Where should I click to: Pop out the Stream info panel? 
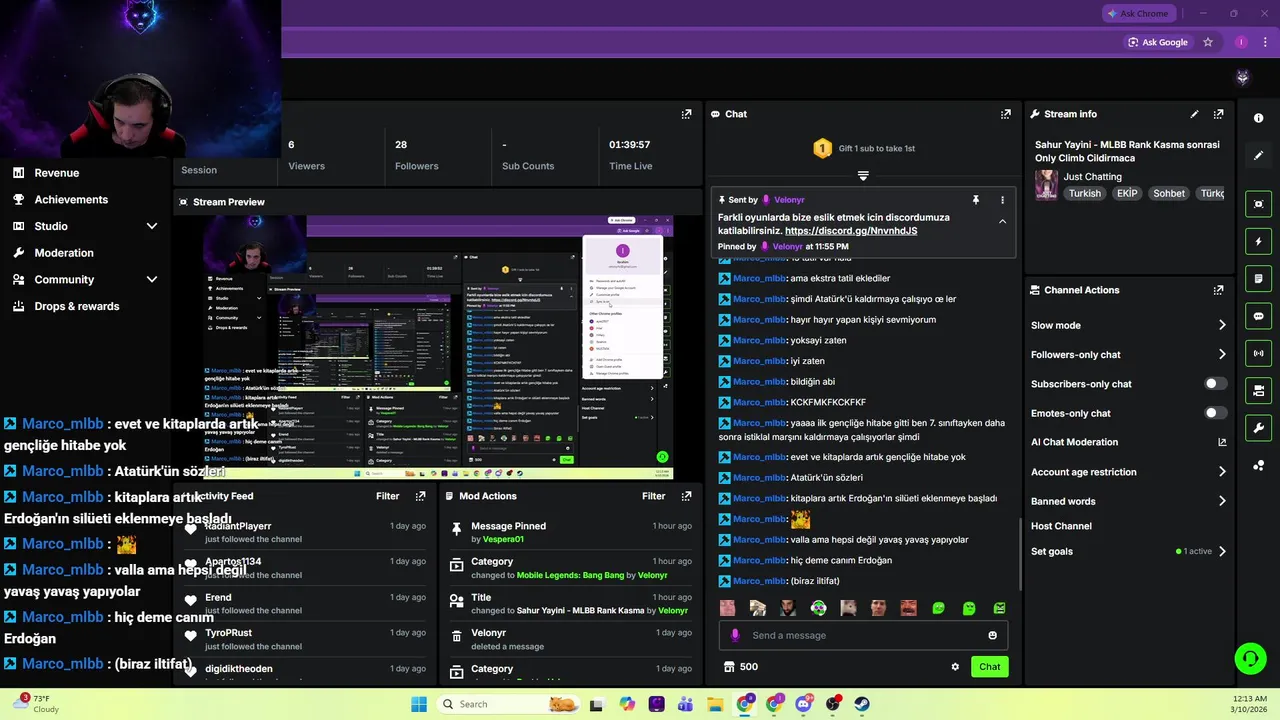(1218, 114)
